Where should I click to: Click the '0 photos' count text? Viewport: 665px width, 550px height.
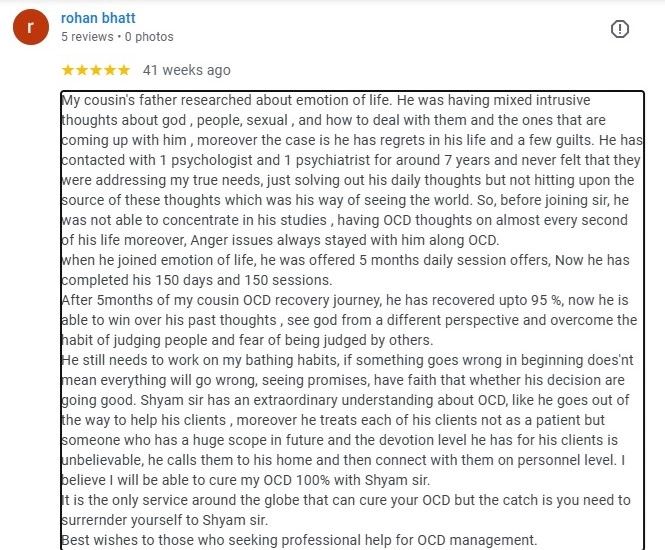pos(149,37)
